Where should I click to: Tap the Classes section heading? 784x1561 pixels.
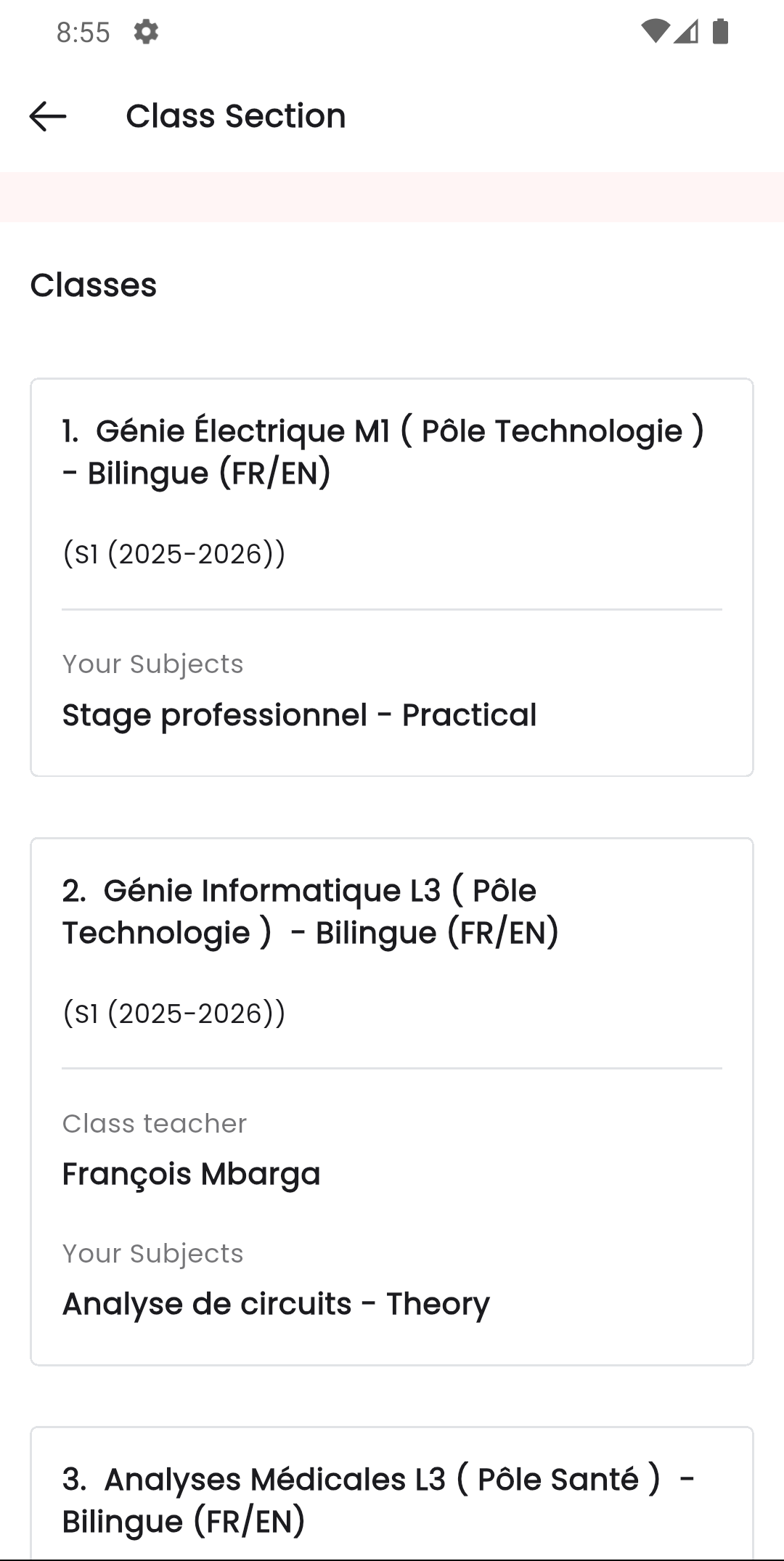[x=94, y=285]
